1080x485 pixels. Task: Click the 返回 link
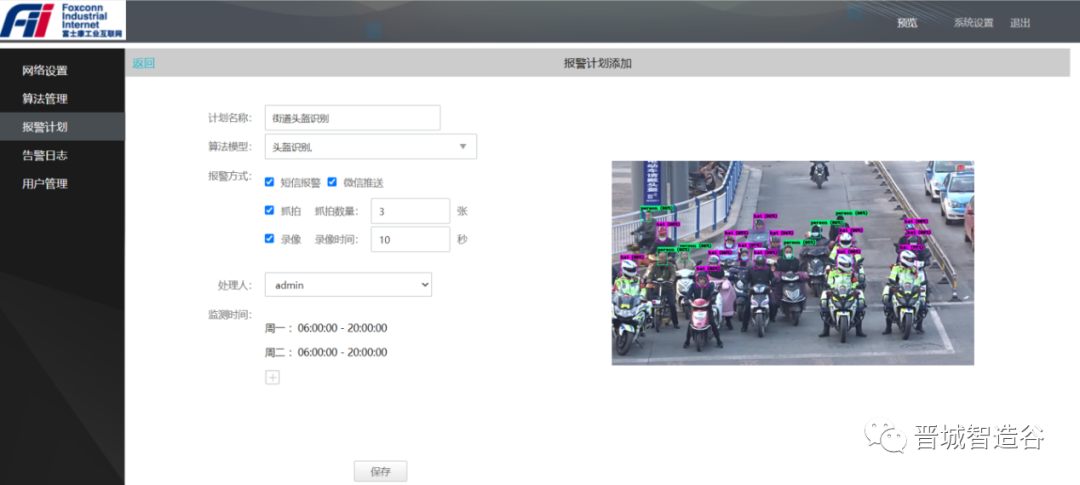(x=144, y=63)
